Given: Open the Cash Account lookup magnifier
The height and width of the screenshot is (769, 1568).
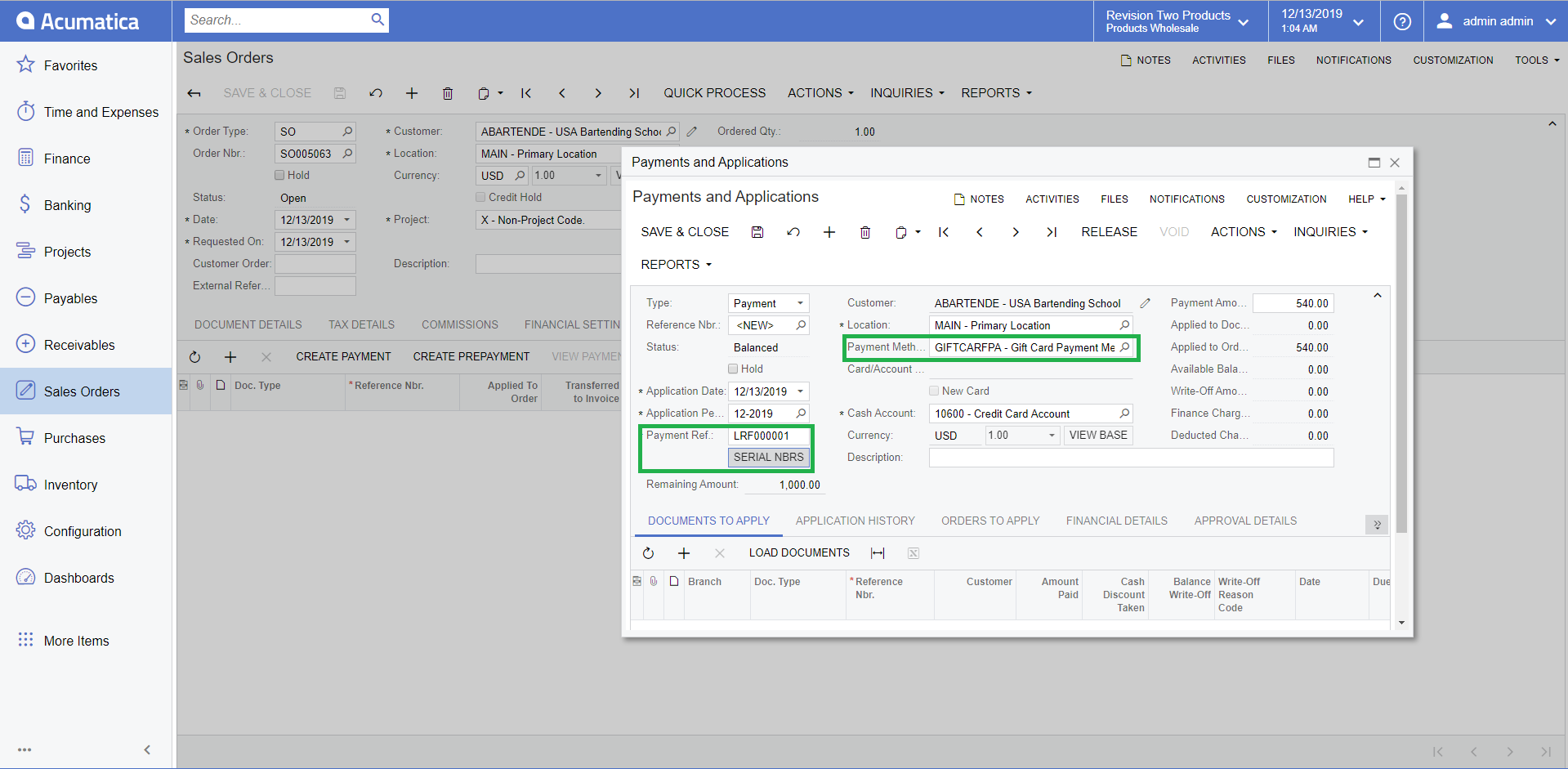Looking at the screenshot, I should tap(1124, 414).
